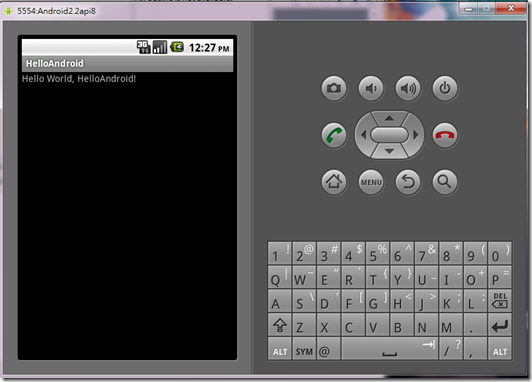532x382 pixels.
Task: Click the SYM key
Action: point(304,348)
